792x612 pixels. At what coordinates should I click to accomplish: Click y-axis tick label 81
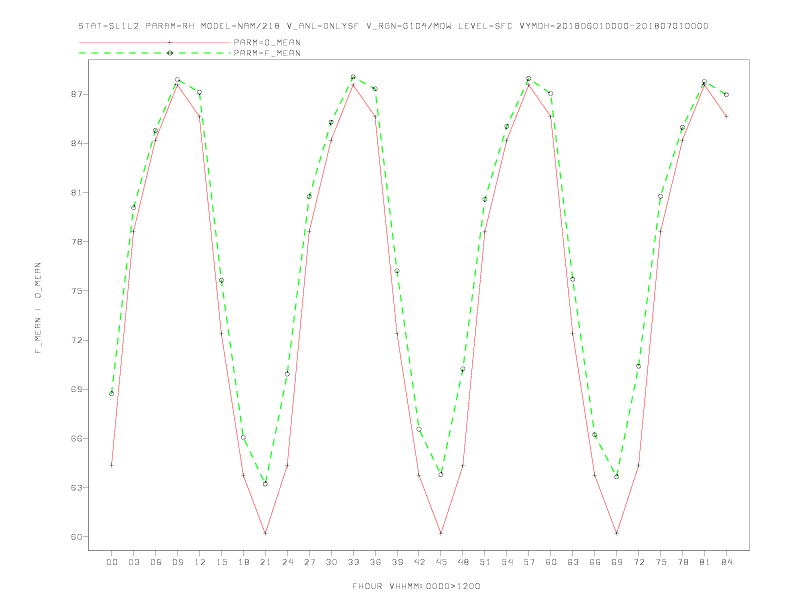[x=77, y=192]
